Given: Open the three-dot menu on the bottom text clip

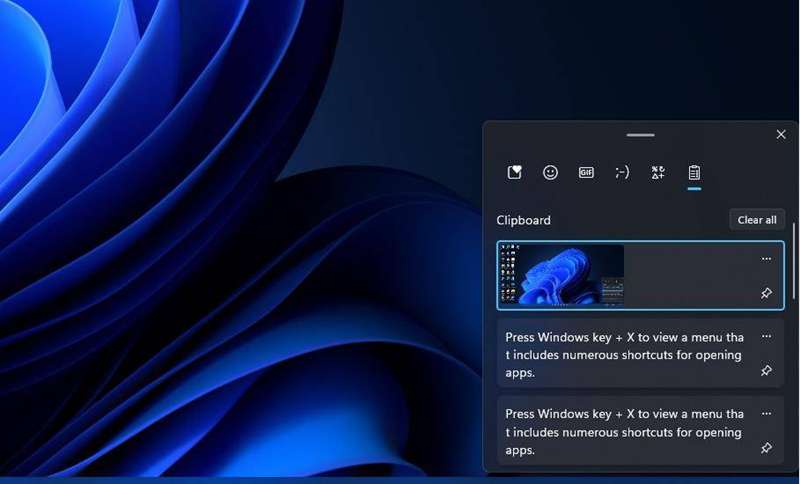Looking at the screenshot, I should tap(766, 413).
